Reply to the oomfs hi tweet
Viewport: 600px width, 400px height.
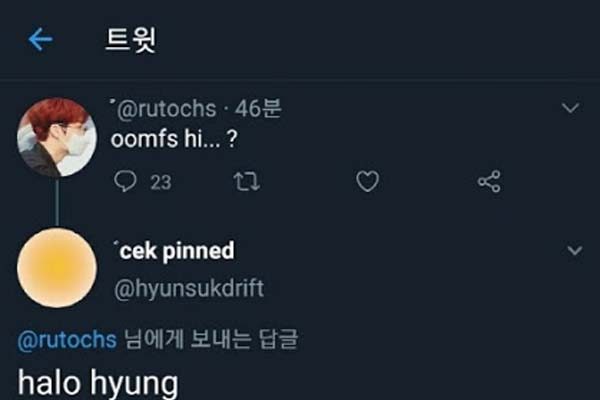[x=126, y=182]
